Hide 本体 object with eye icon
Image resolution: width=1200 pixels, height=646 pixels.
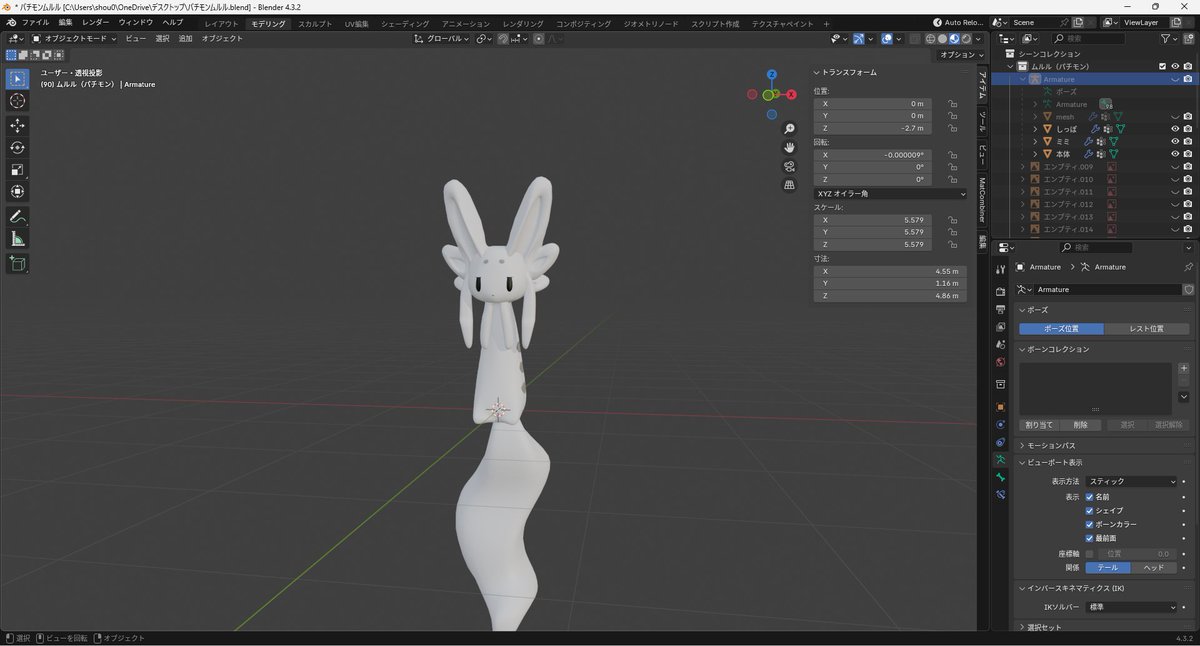coord(1175,154)
